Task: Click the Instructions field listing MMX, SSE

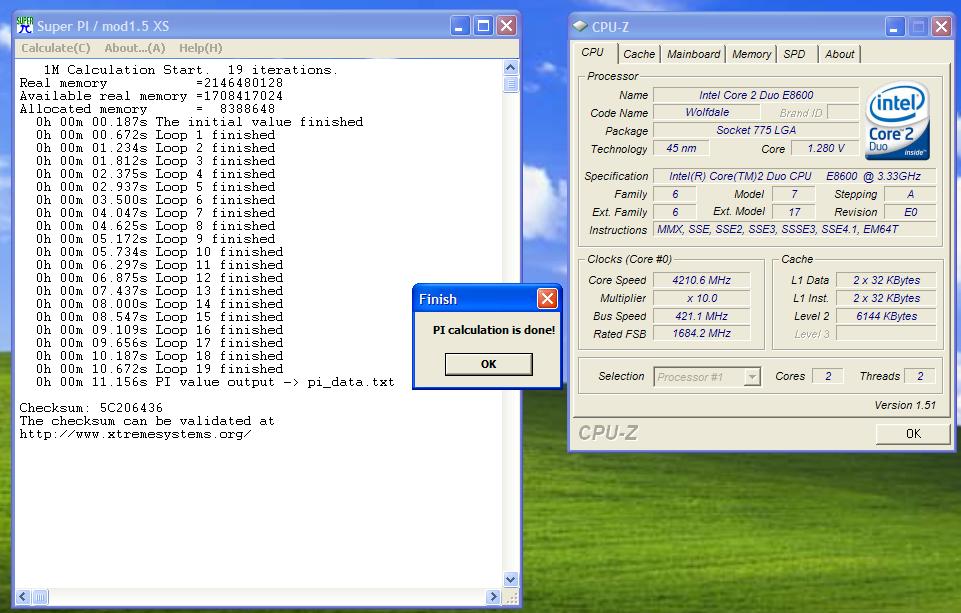Action: pyautogui.click(x=795, y=229)
